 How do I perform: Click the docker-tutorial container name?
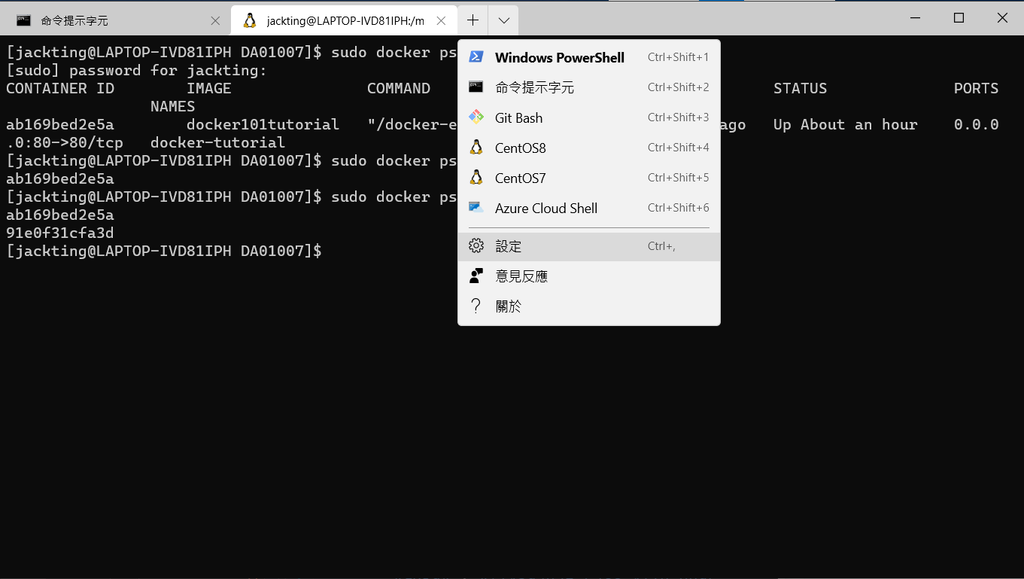217,142
